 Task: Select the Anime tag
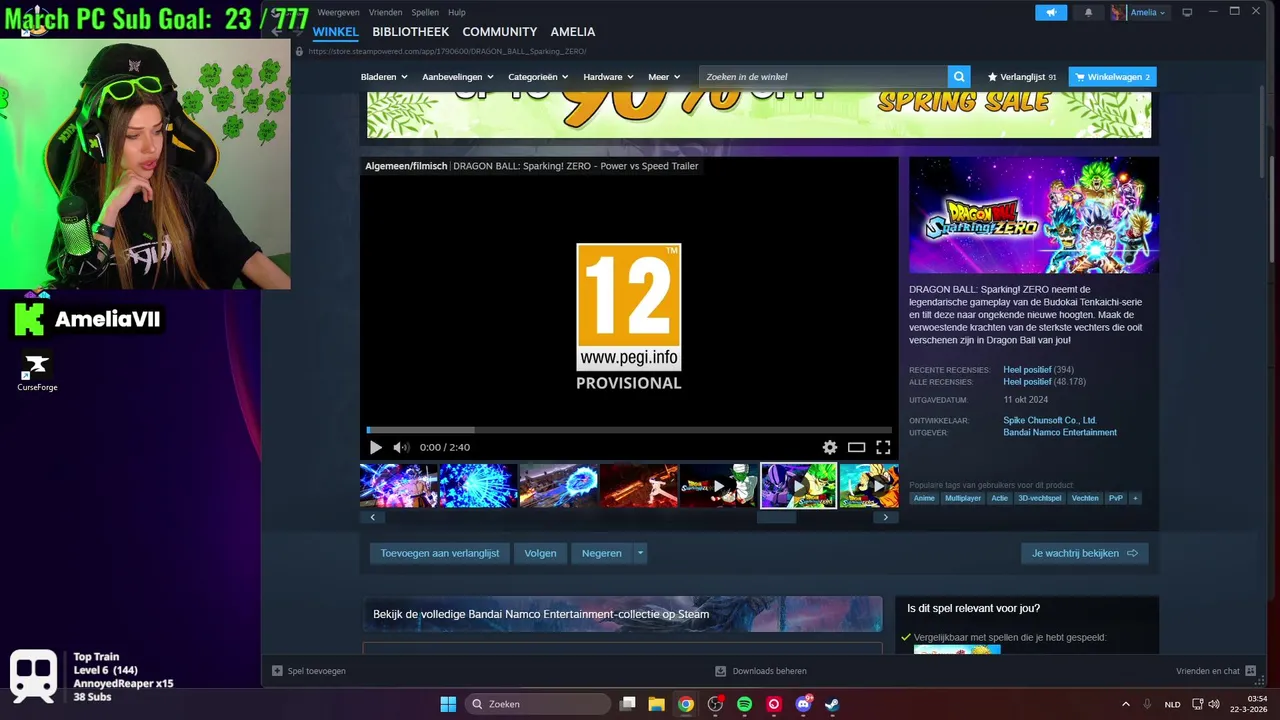tap(924, 498)
